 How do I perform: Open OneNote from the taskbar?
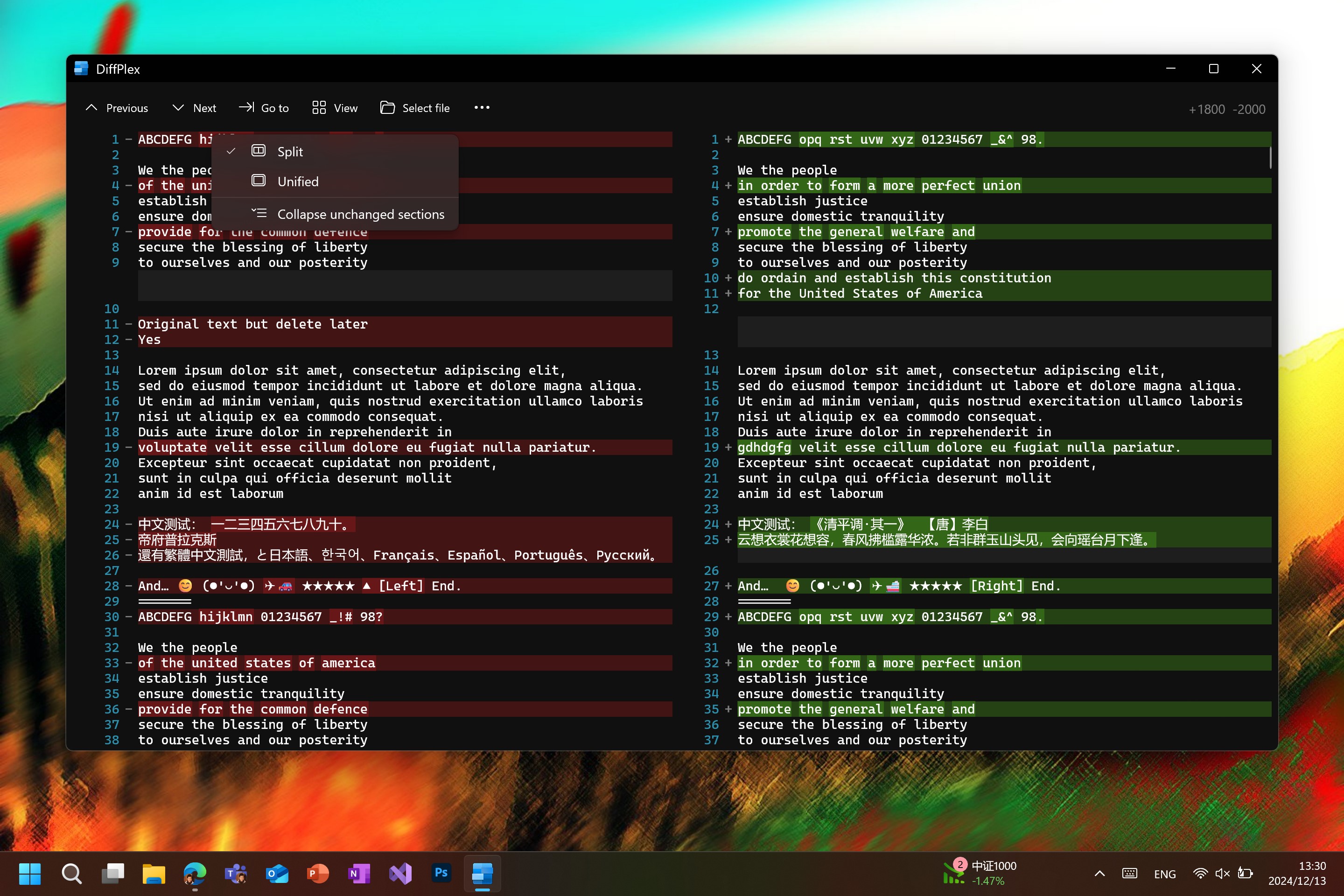359,874
